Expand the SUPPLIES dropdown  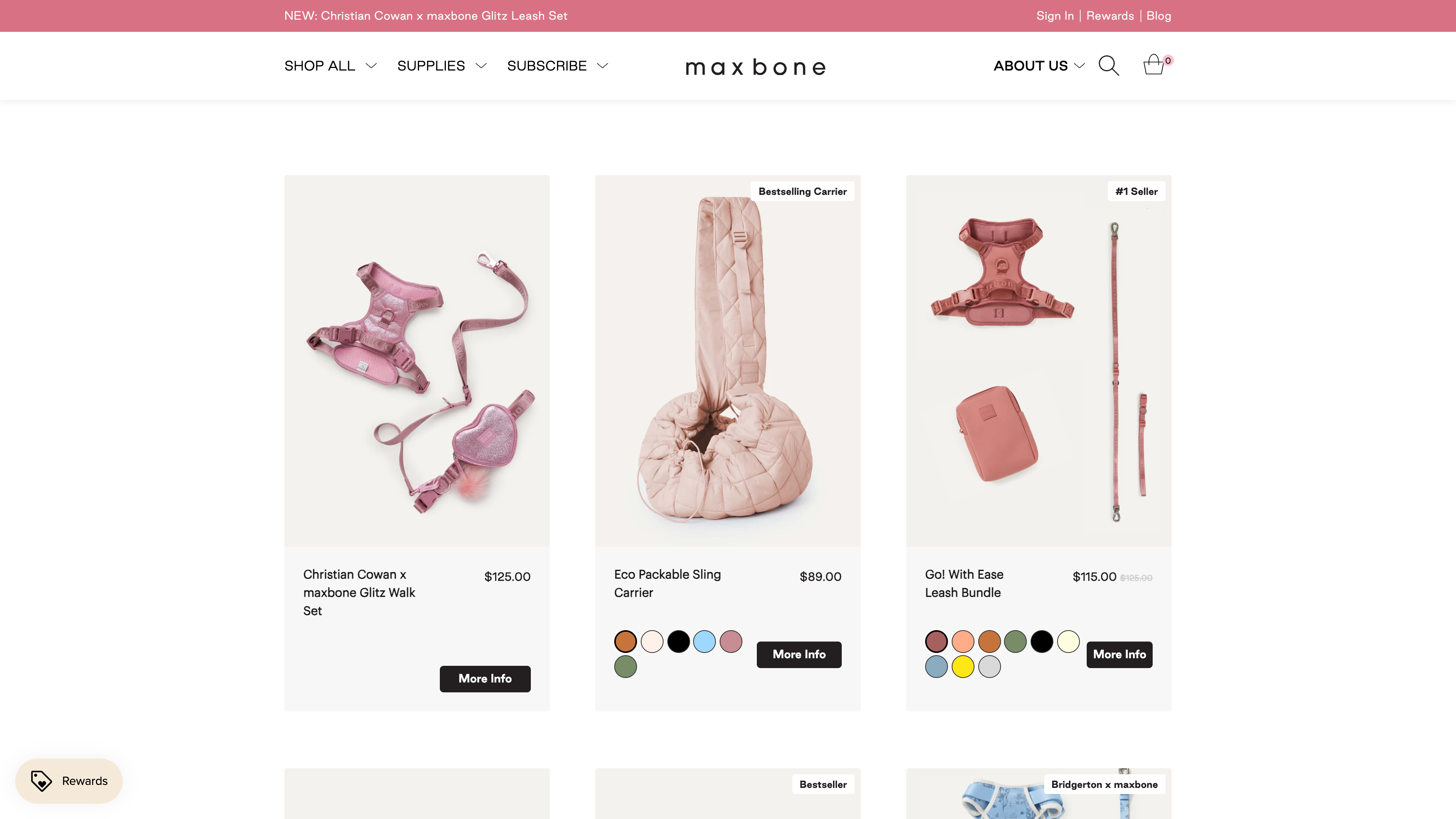pos(441,66)
